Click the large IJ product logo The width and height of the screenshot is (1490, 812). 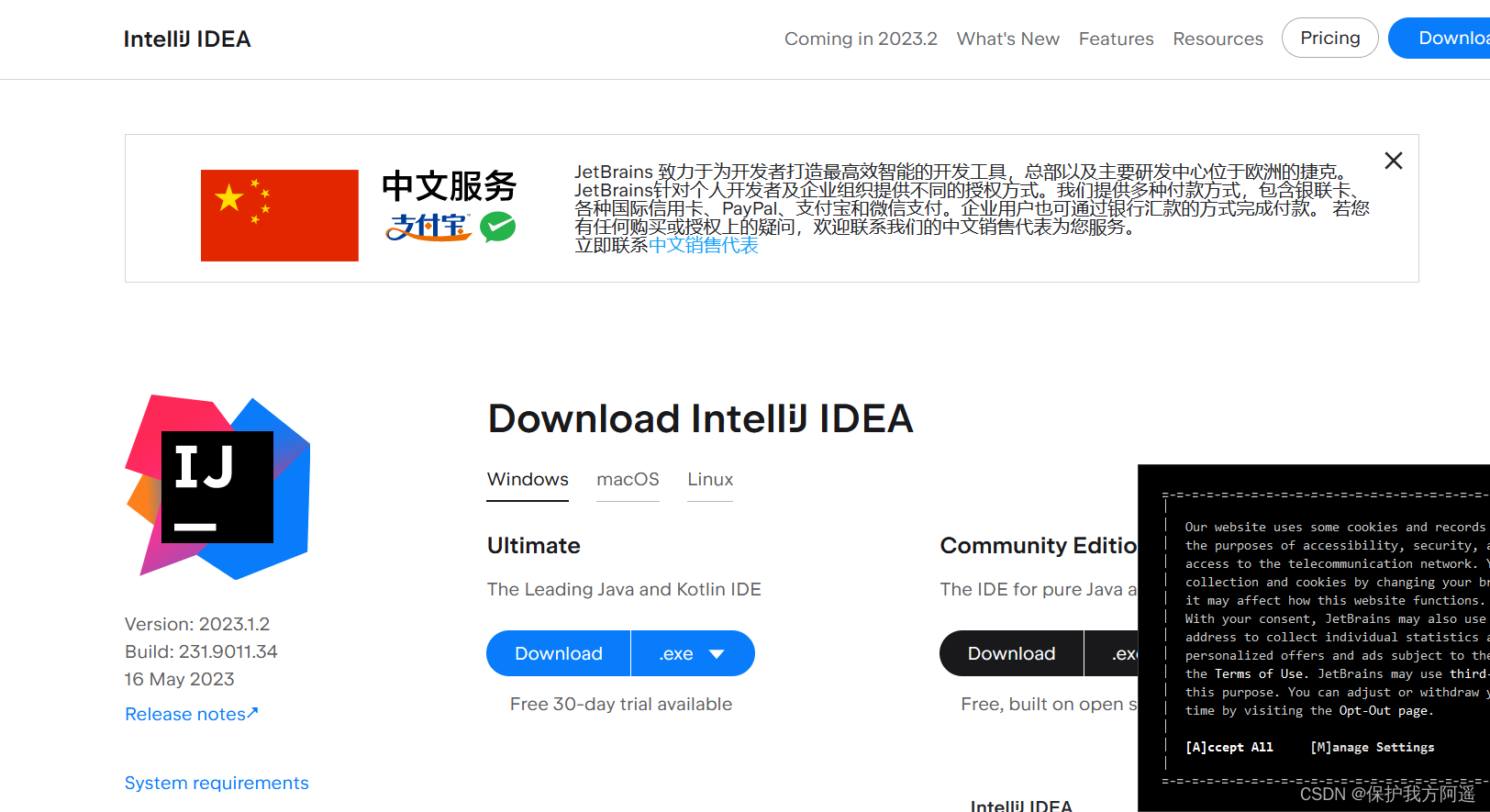pos(217,486)
